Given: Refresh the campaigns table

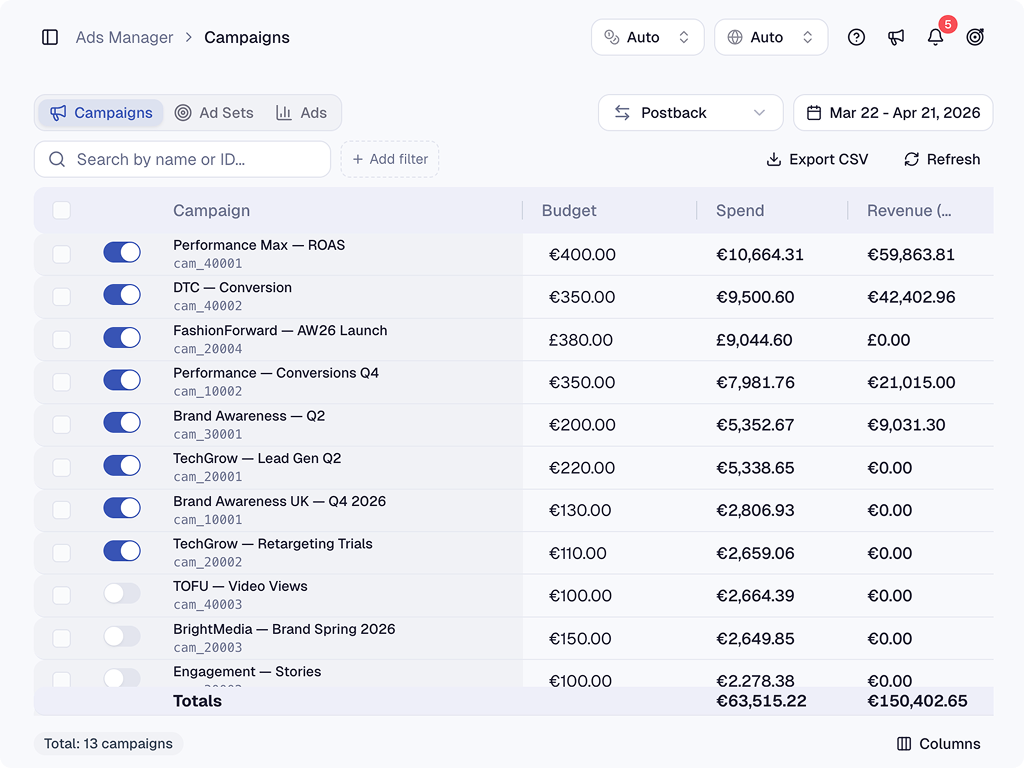Looking at the screenshot, I should pyautogui.click(x=941, y=159).
